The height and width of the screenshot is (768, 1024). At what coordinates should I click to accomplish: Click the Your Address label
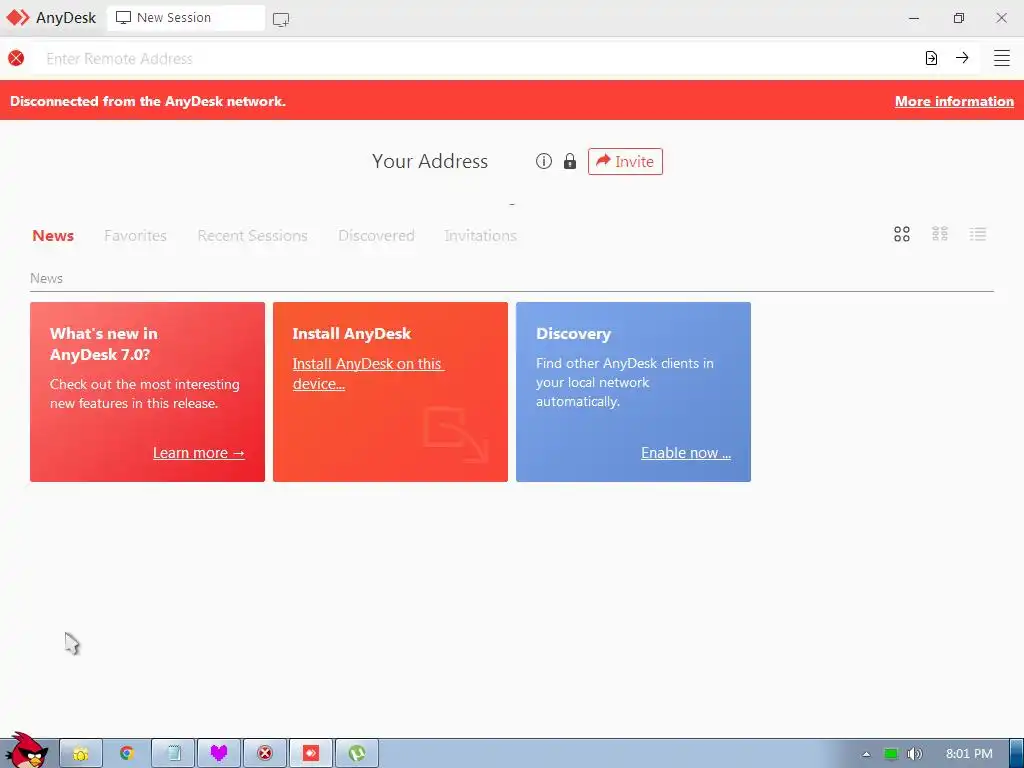click(x=430, y=161)
